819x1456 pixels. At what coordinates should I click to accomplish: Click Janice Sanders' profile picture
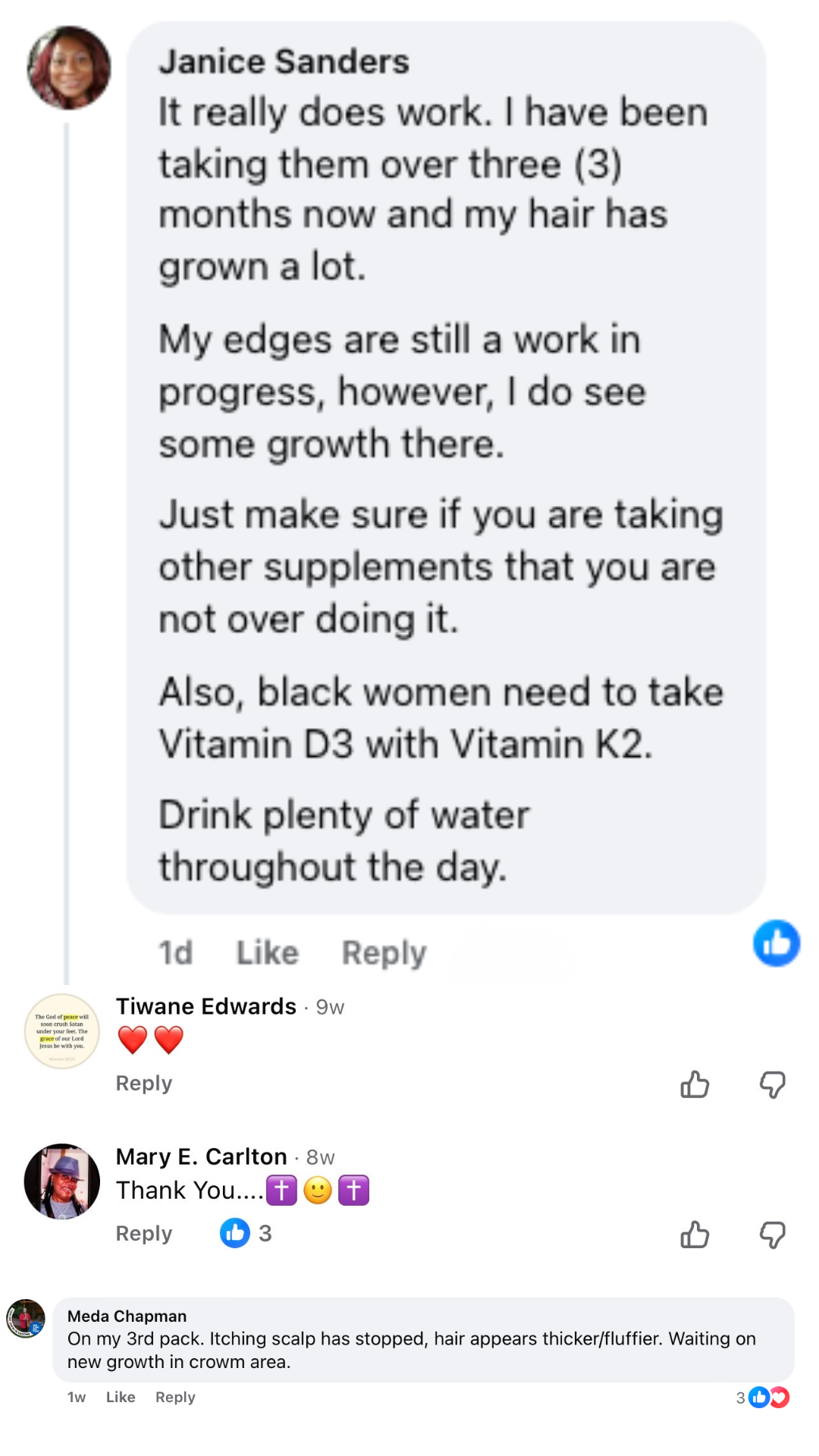coord(69,68)
